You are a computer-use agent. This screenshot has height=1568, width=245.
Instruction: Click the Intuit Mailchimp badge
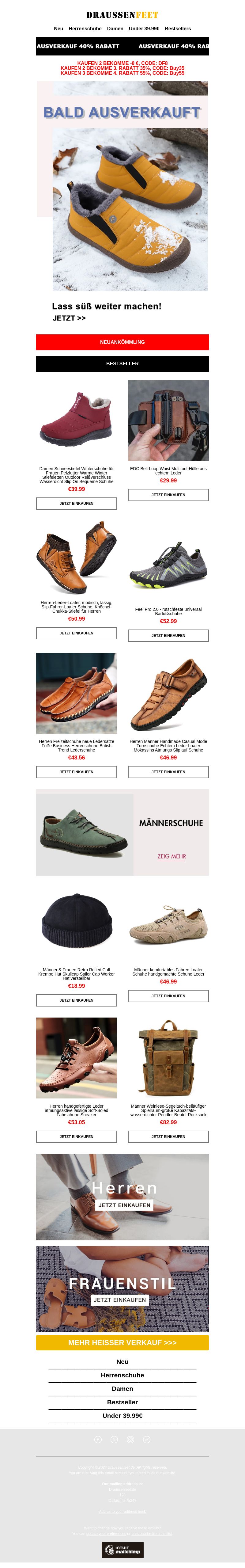[x=122, y=1550]
